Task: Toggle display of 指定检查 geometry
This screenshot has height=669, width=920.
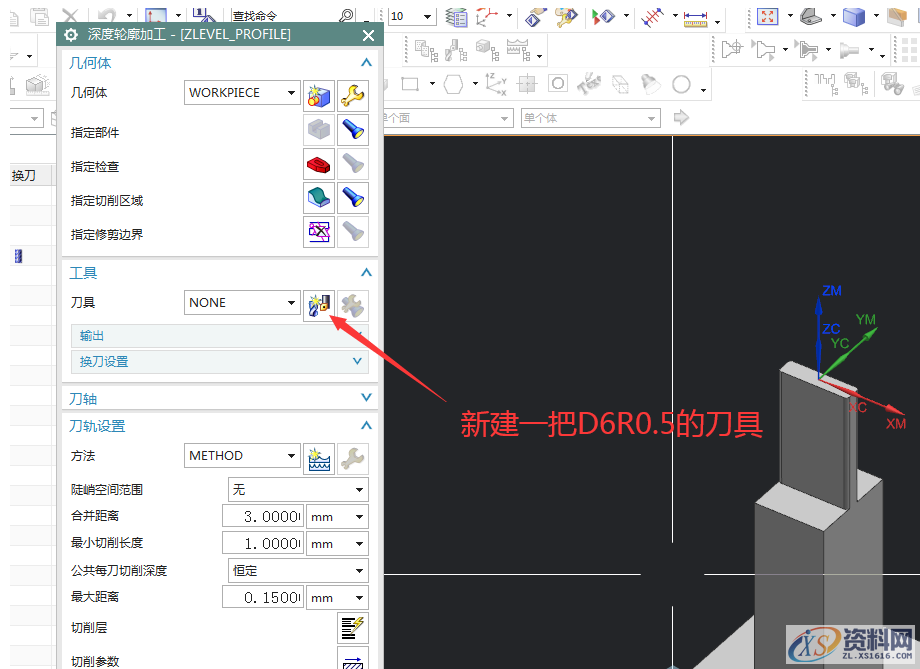Action: pyautogui.click(x=352, y=163)
